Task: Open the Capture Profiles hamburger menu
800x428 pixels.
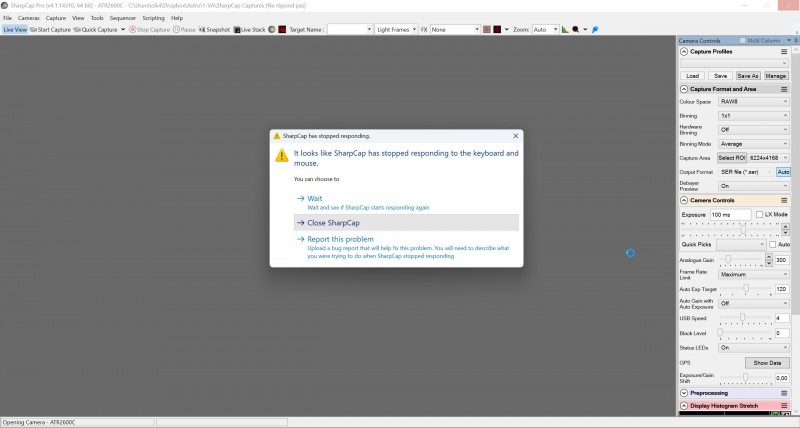Action: pyautogui.click(x=784, y=52)
